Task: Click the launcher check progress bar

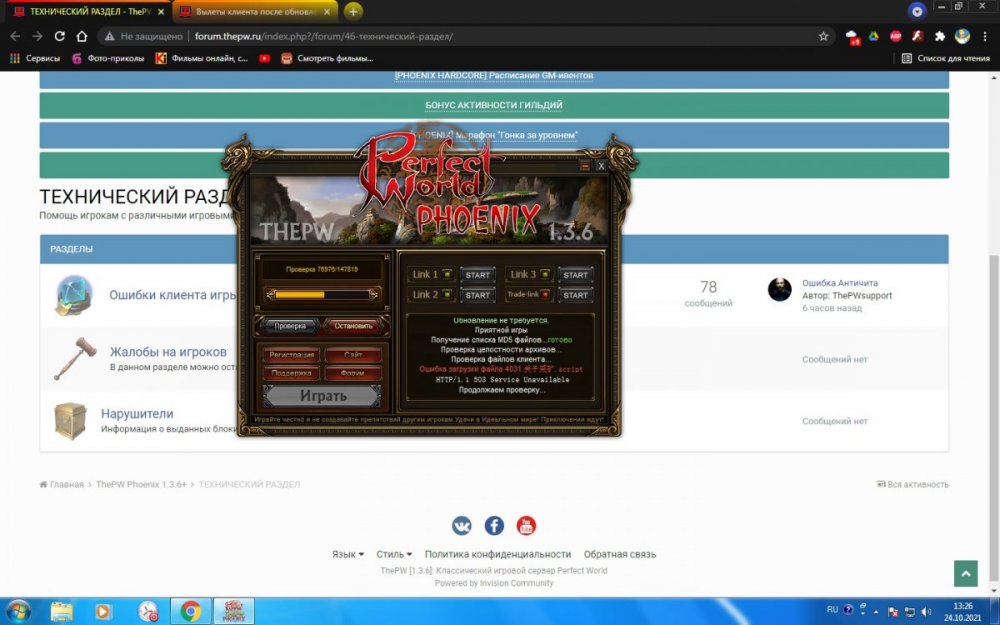Action: (322, 295)
